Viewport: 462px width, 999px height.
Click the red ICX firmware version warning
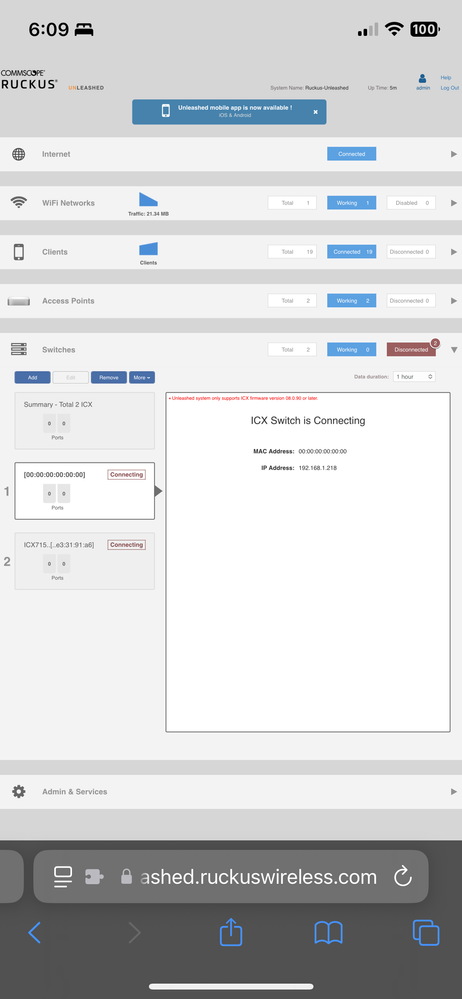pyautogui.click(x=243, y=398)
